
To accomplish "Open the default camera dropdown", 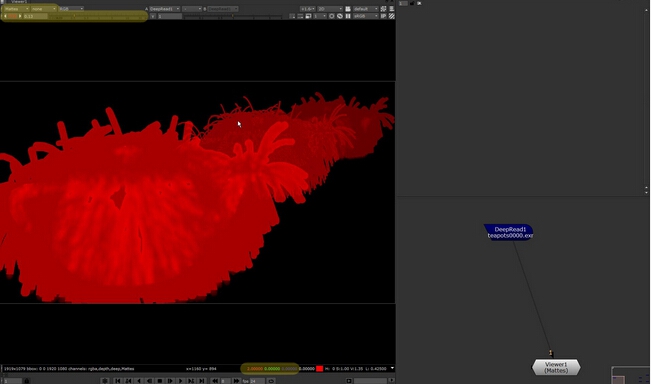I will [365, 9].
